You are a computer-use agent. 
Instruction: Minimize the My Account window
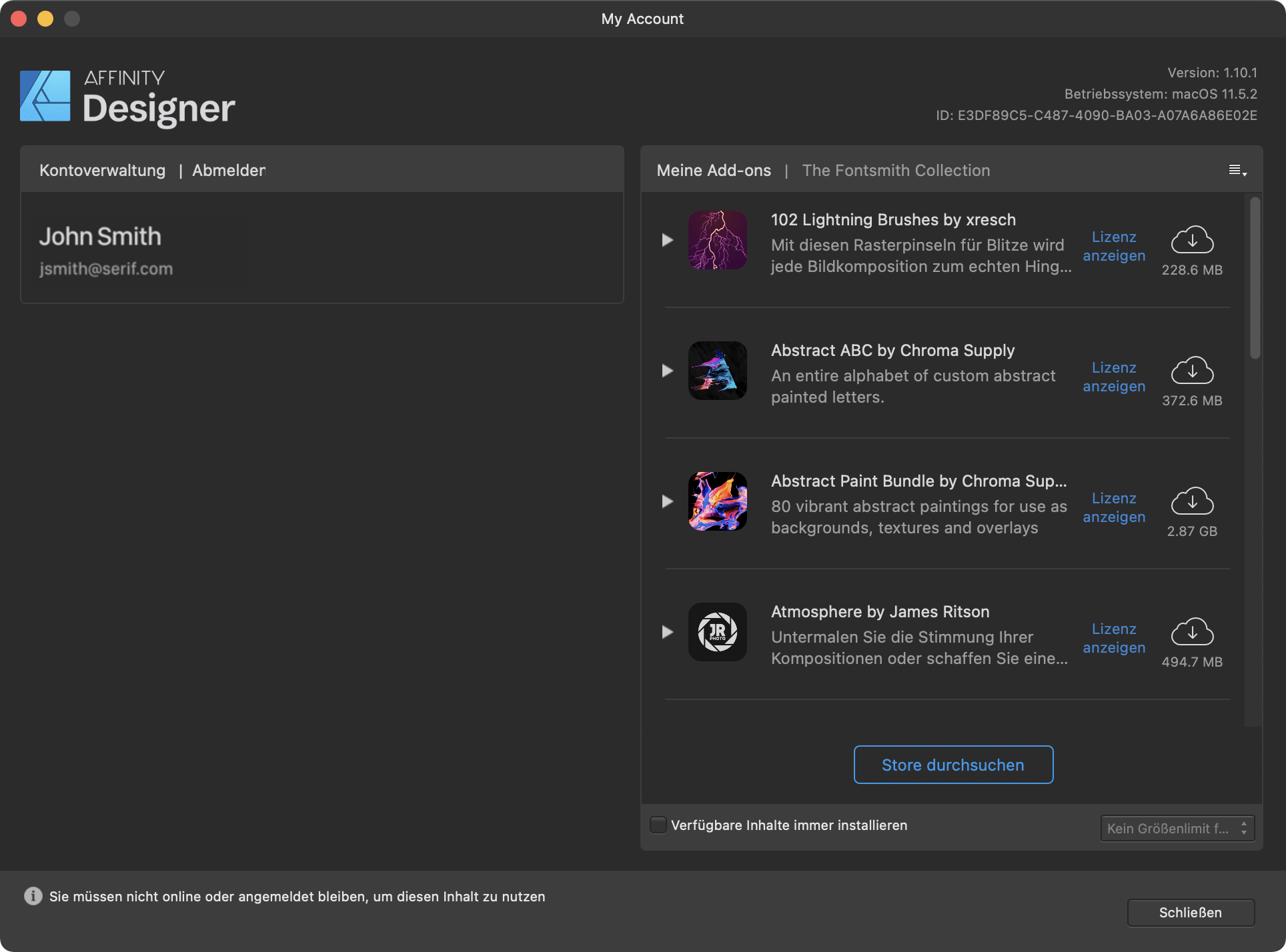coord(45,19)
